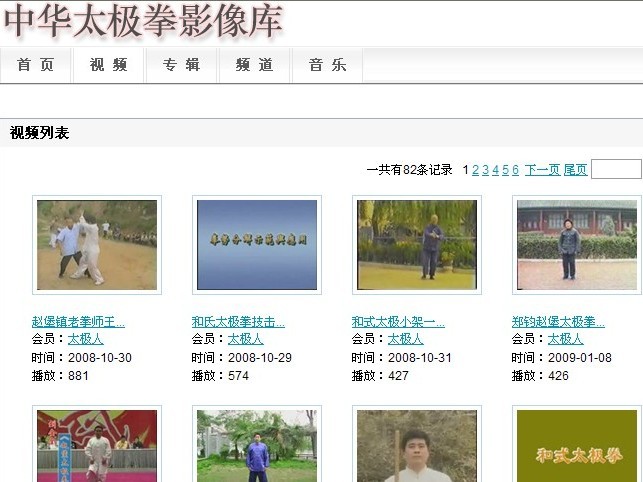View member 太极人 under the 2008-10-30 video
This screenshot has width=643, height=482.
coord(86,339)
